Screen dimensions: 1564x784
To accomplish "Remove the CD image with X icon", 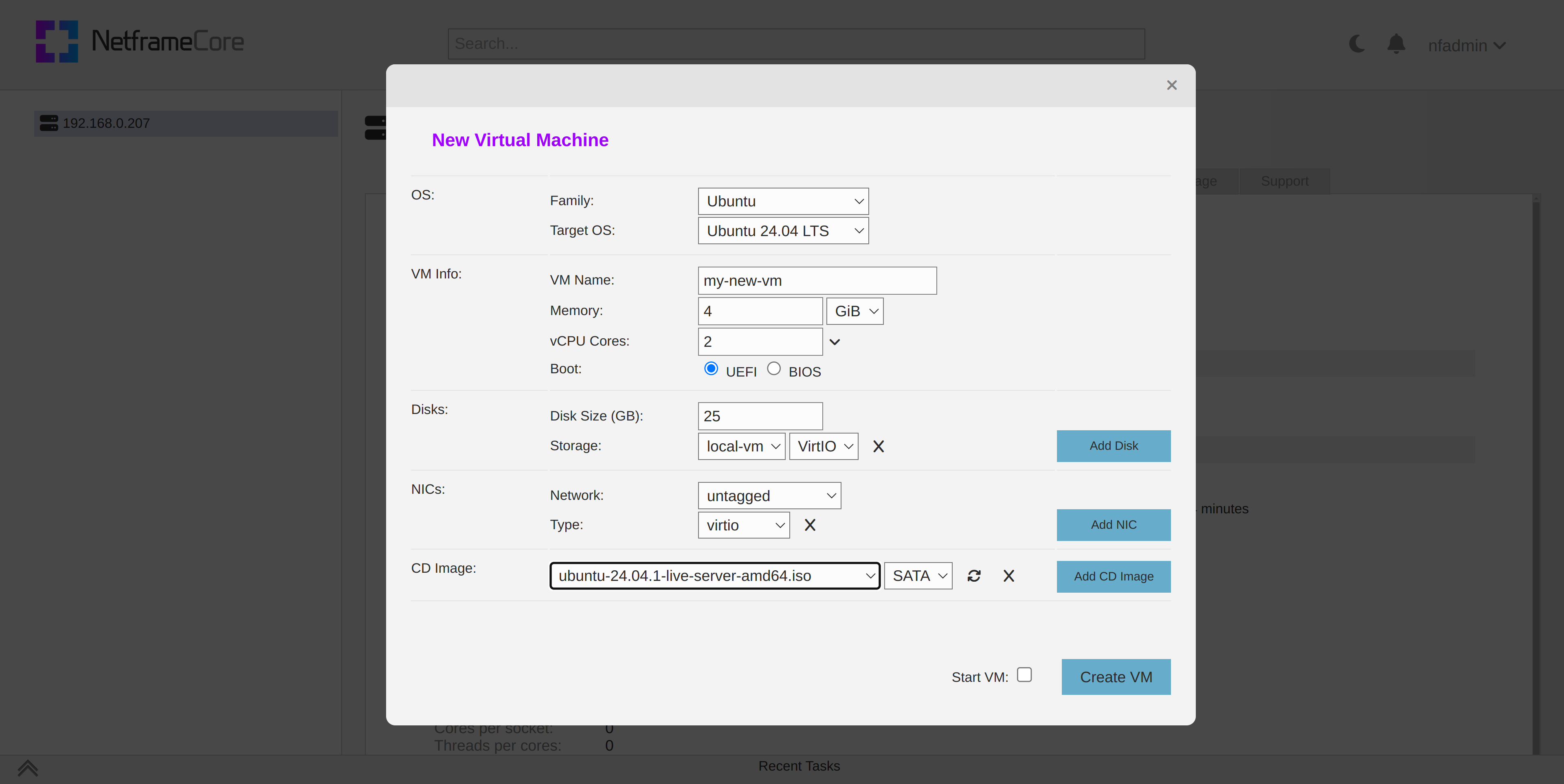I will pyautogui.click(x=1008, y=576).
